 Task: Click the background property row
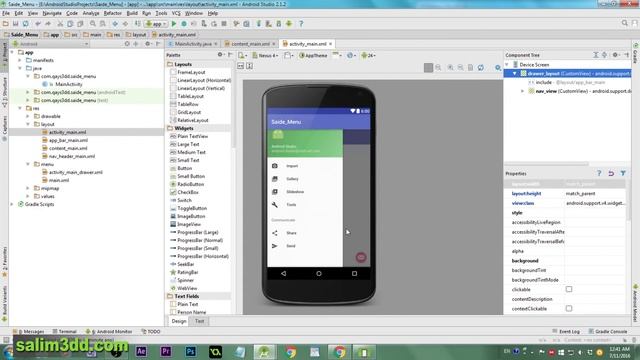pyautogui.click(x=565, y=260)
